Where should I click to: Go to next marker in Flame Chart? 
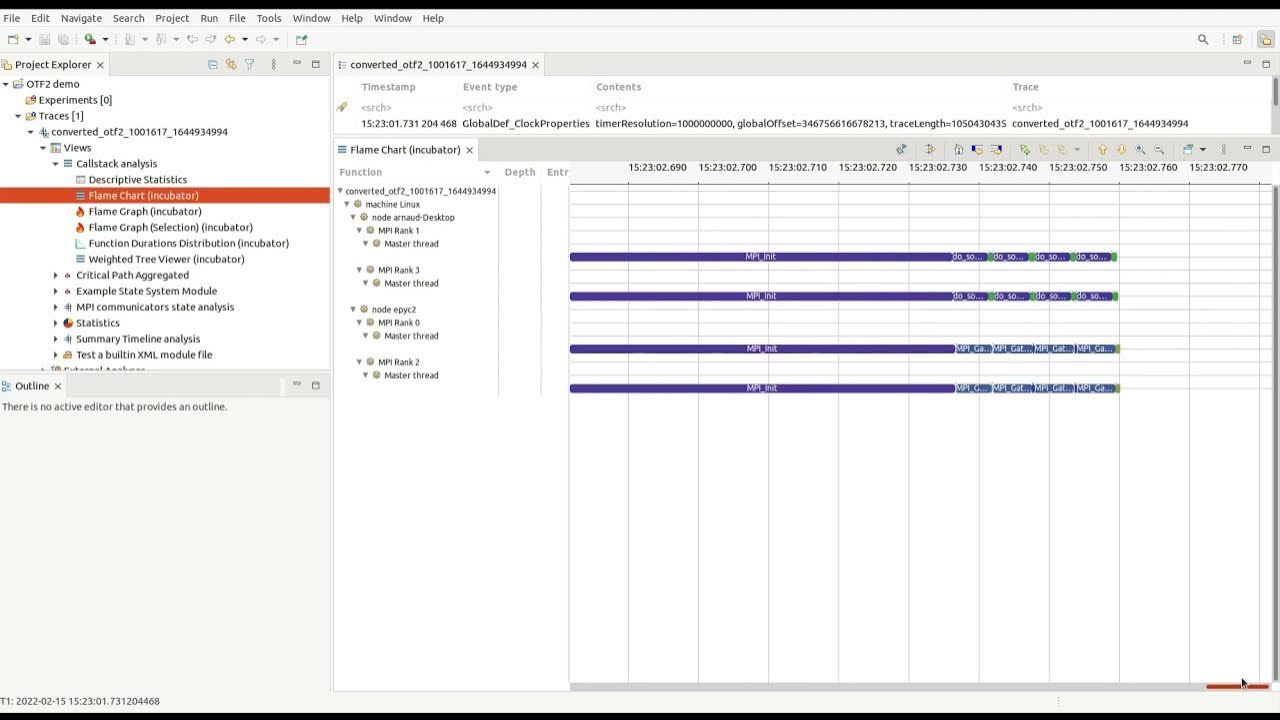[x=1062, y=150]
